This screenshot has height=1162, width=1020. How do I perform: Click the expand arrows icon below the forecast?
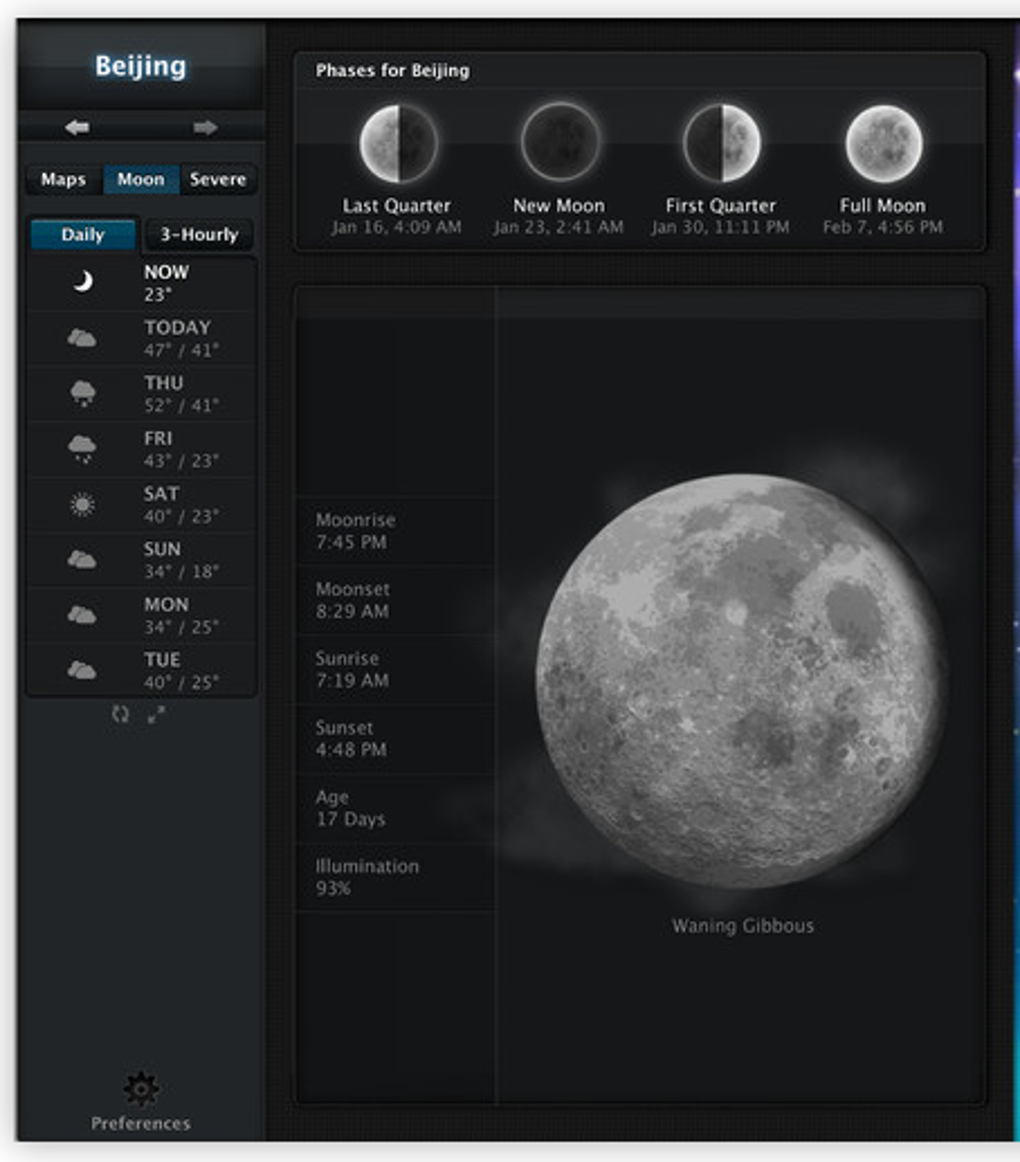(x=156, y=714)
